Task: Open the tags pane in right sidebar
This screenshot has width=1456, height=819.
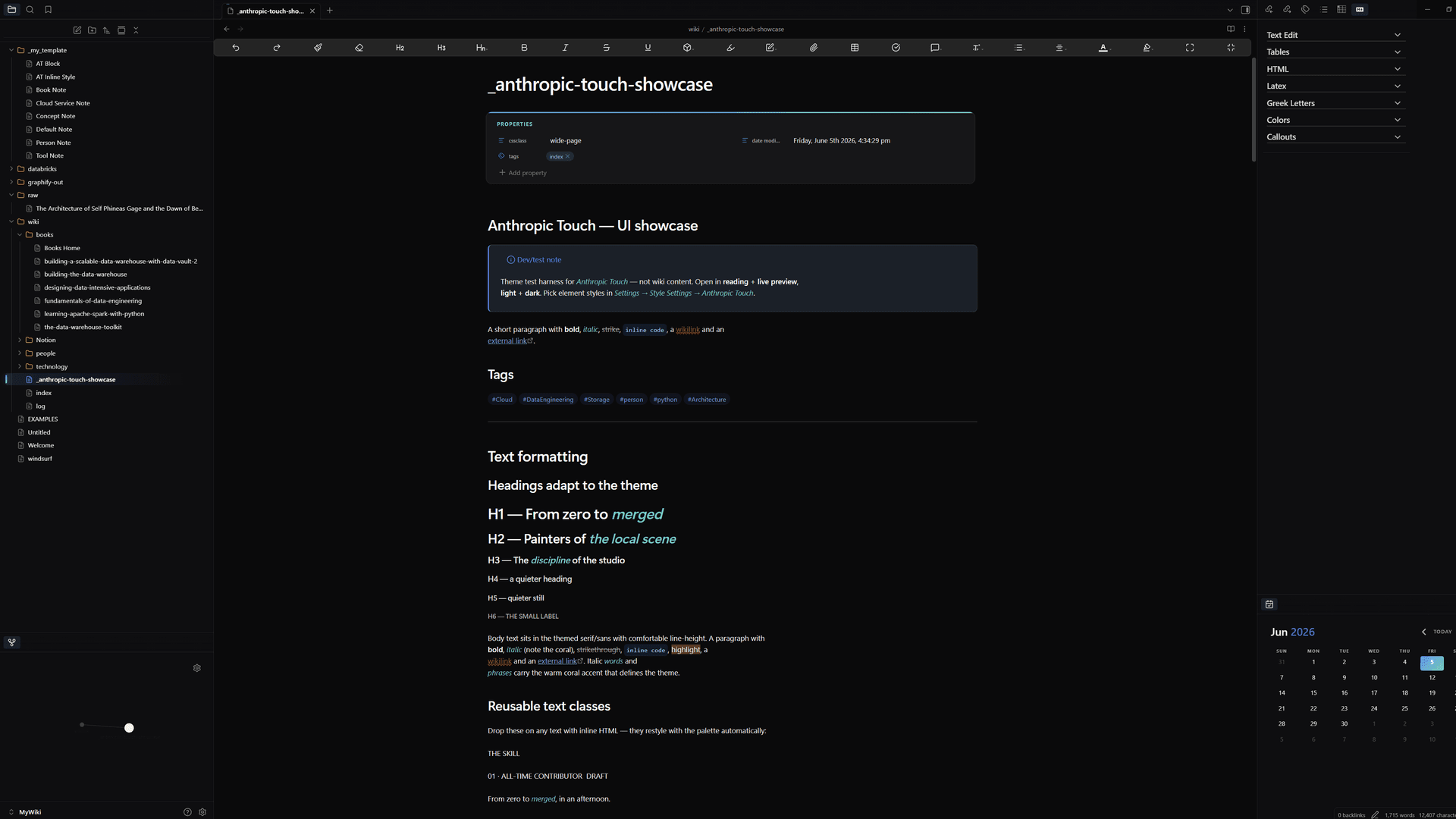Action: click(1305, 10)
